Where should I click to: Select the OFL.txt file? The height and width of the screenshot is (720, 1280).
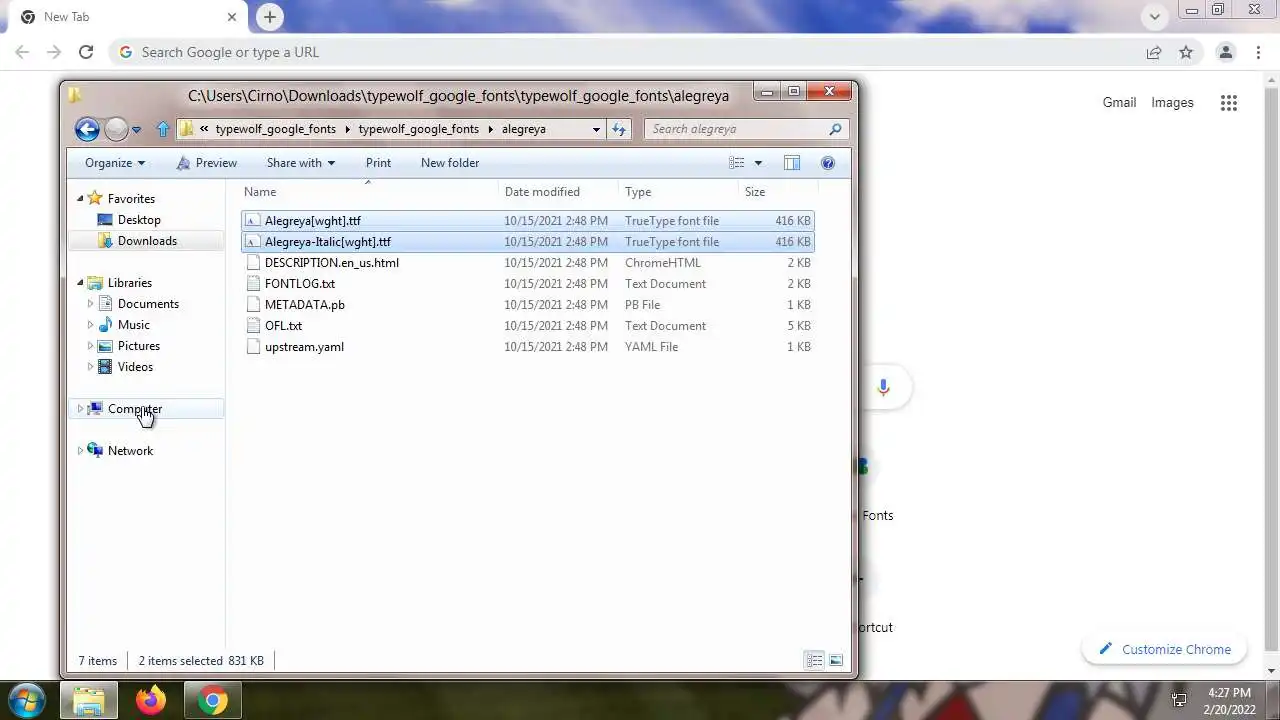coord(528,326)
